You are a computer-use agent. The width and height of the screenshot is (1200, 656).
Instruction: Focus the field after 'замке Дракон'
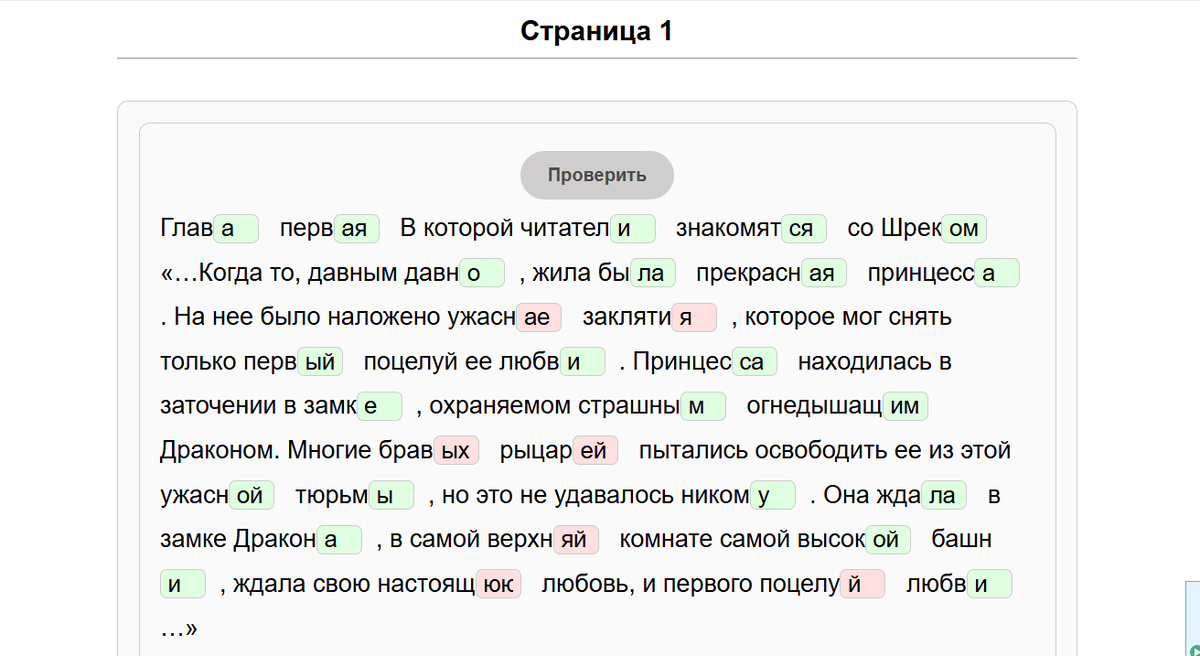[x=340, y=538]
